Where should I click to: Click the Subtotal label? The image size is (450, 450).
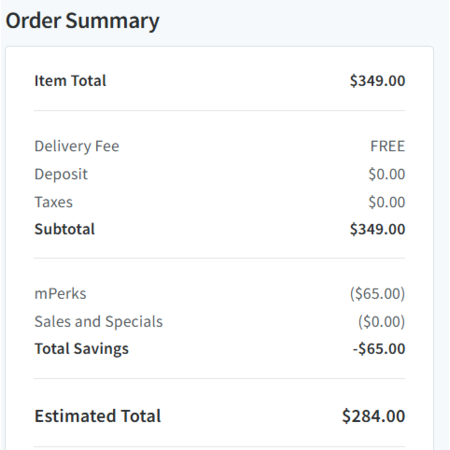tap(65, 229)
